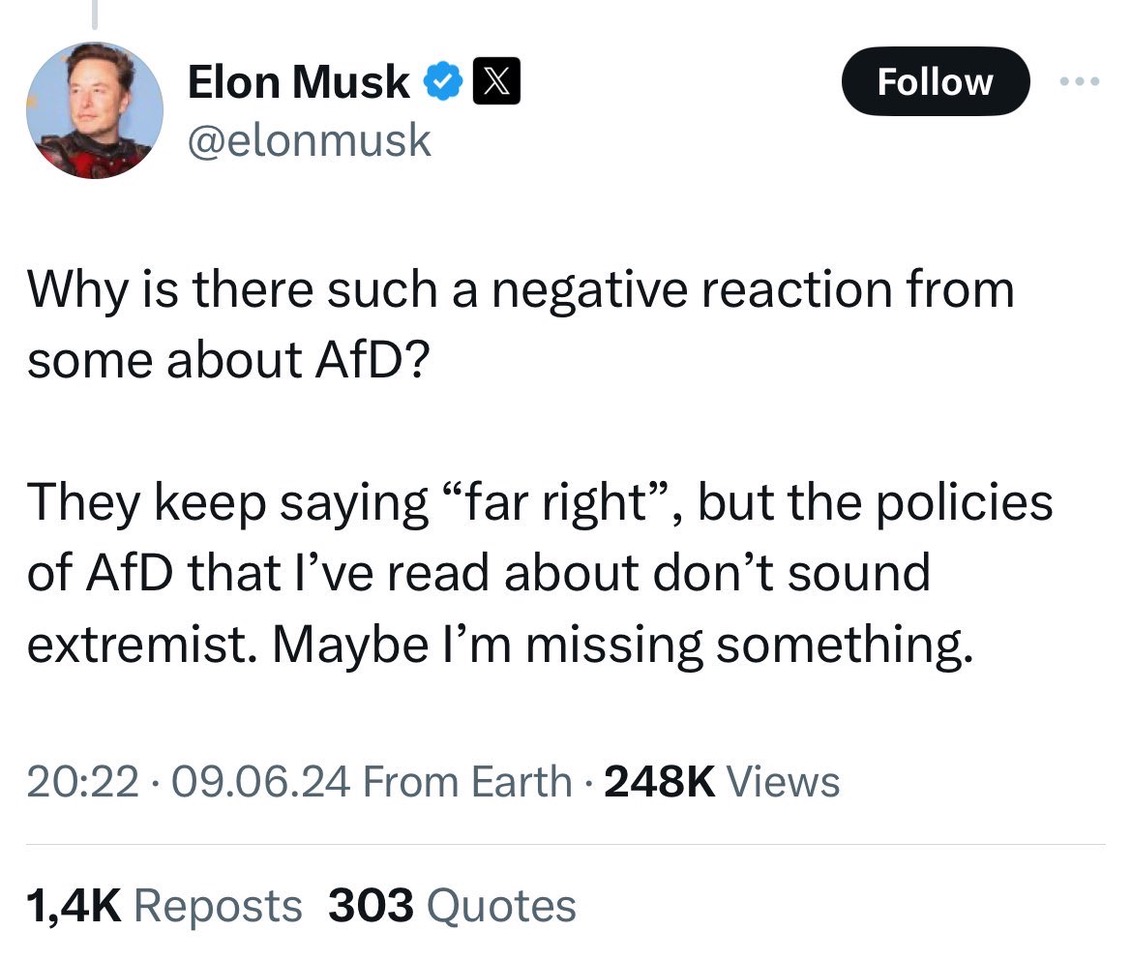Click the From Earth location label

coord(467,781)
